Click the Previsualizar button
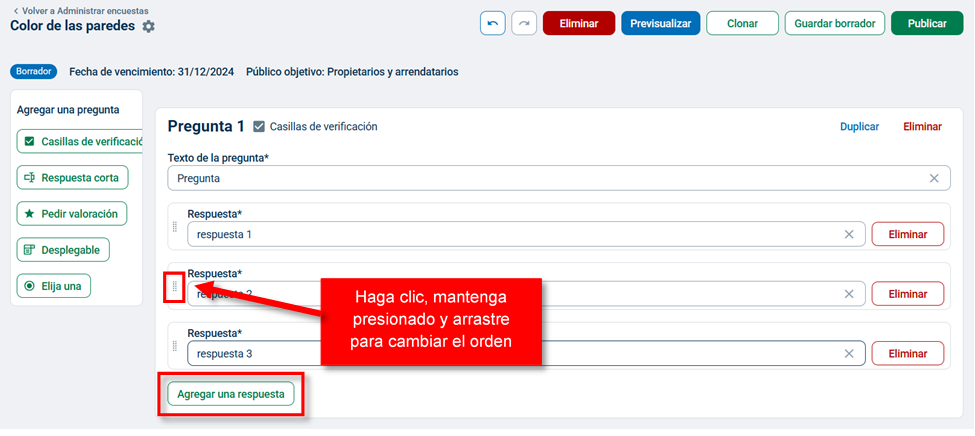The width and height of the screenshot is (975, 436). pos(660,24)
